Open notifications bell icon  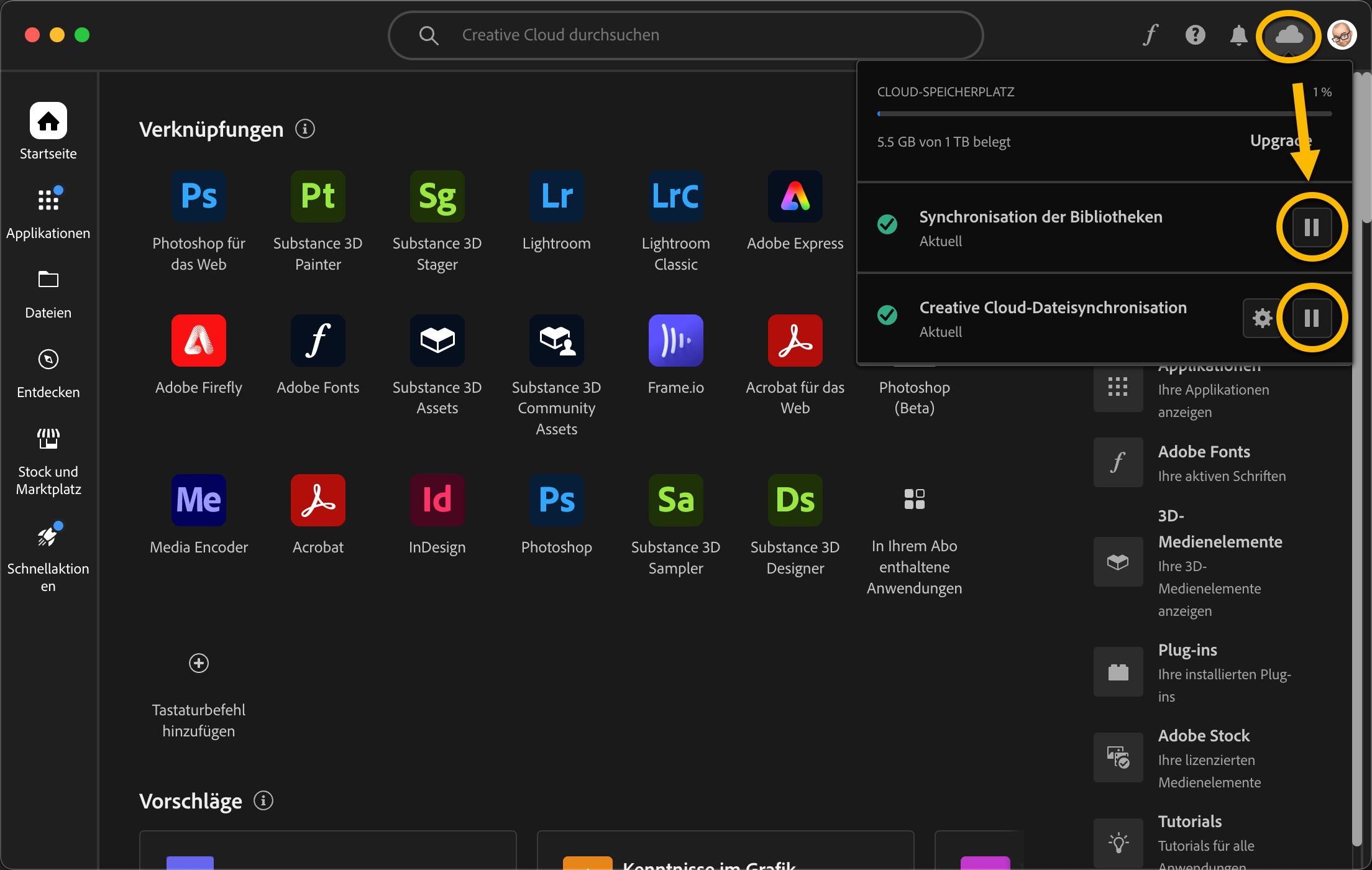click(x=1238, y=35)
